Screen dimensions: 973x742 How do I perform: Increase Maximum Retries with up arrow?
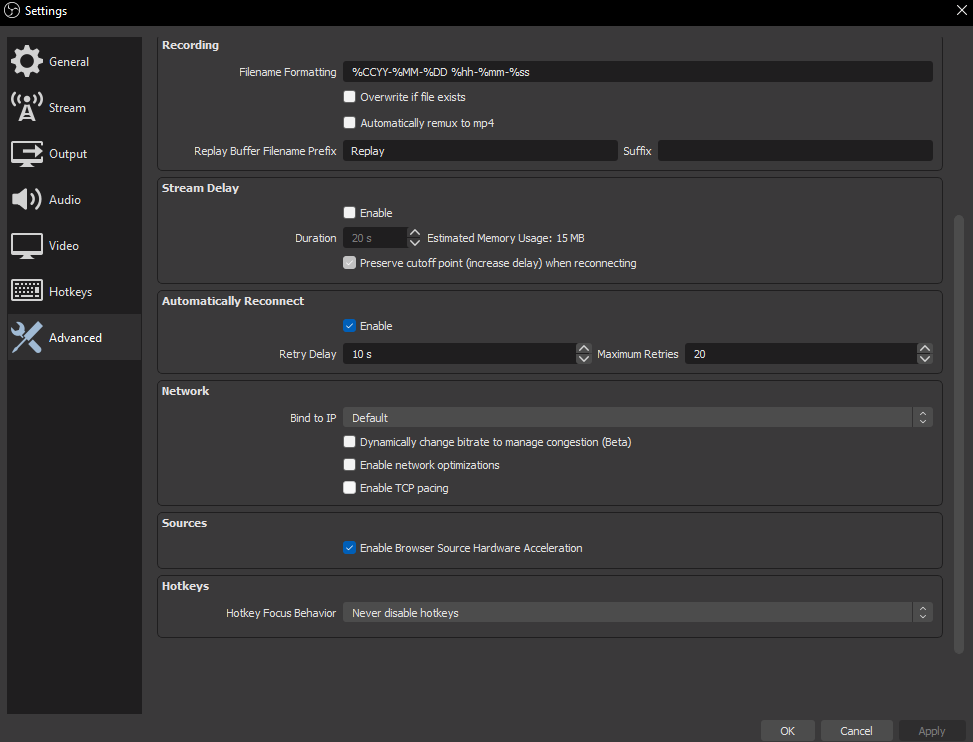tap(925, 349)
